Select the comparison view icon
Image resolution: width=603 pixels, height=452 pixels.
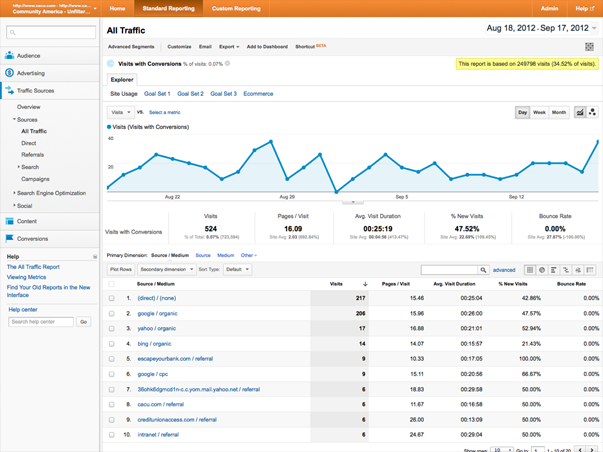[566, 270]
